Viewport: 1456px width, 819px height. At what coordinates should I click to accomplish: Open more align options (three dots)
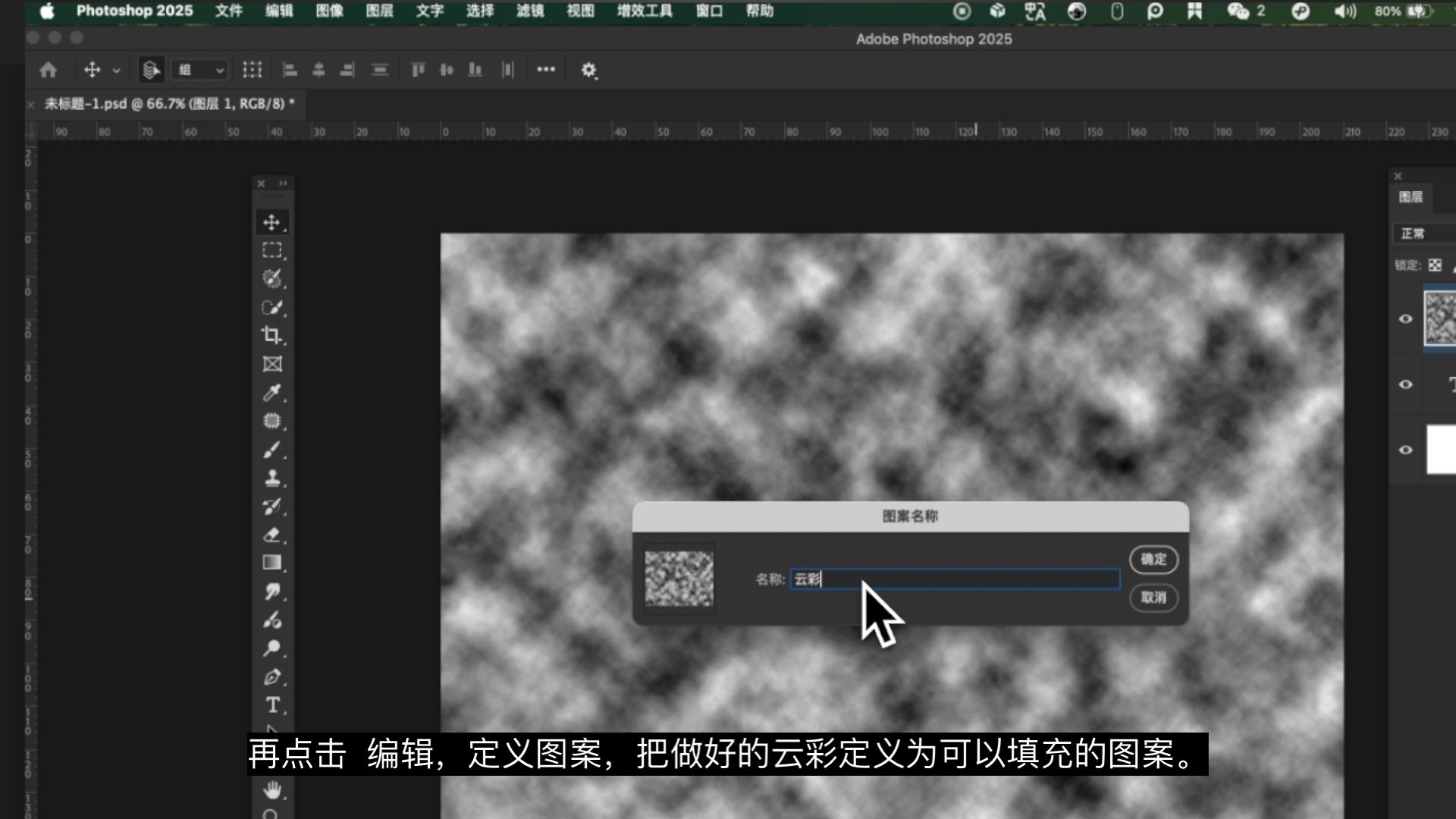click(x=546, y=69)
